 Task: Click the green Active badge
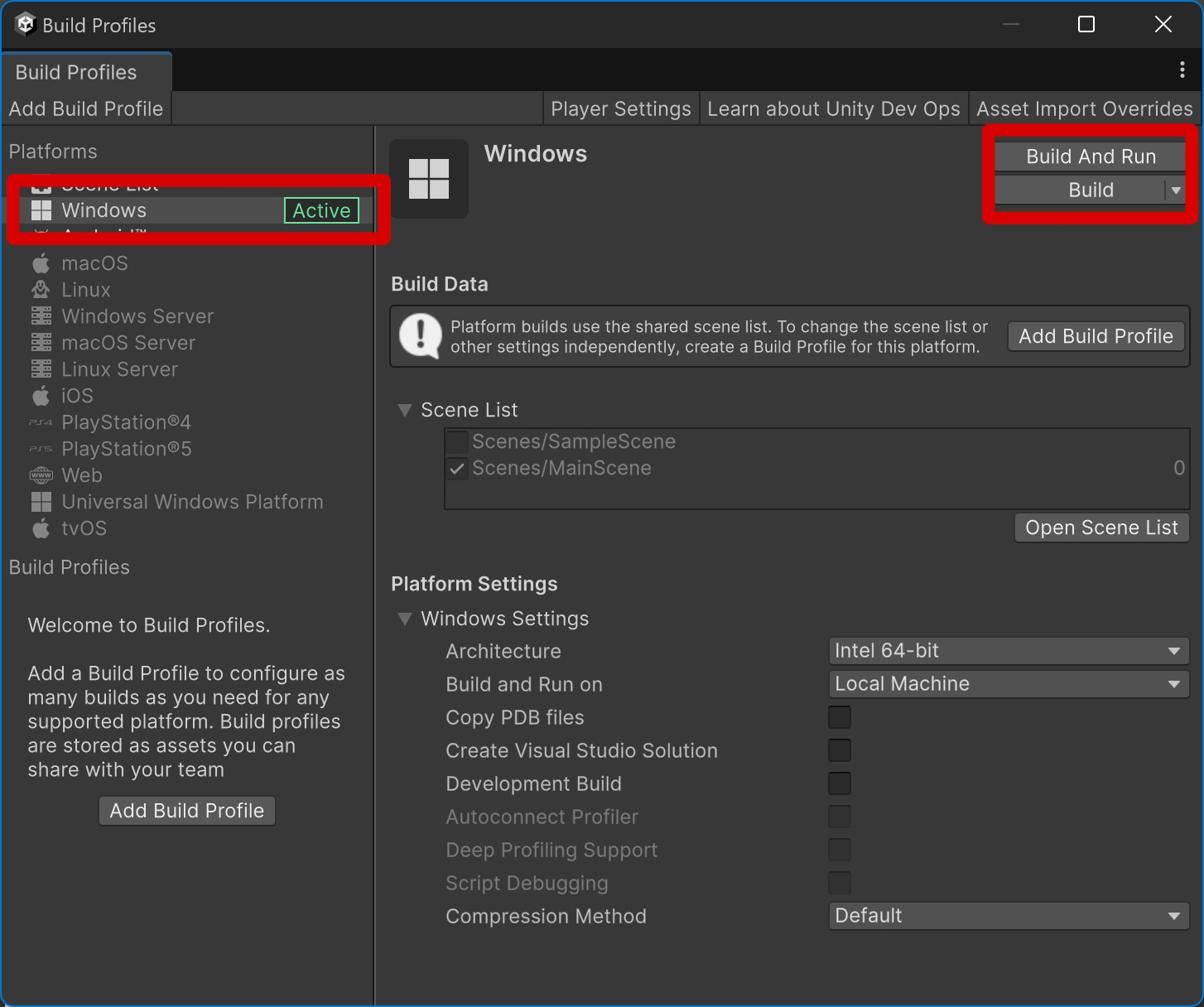coord(322,210)
